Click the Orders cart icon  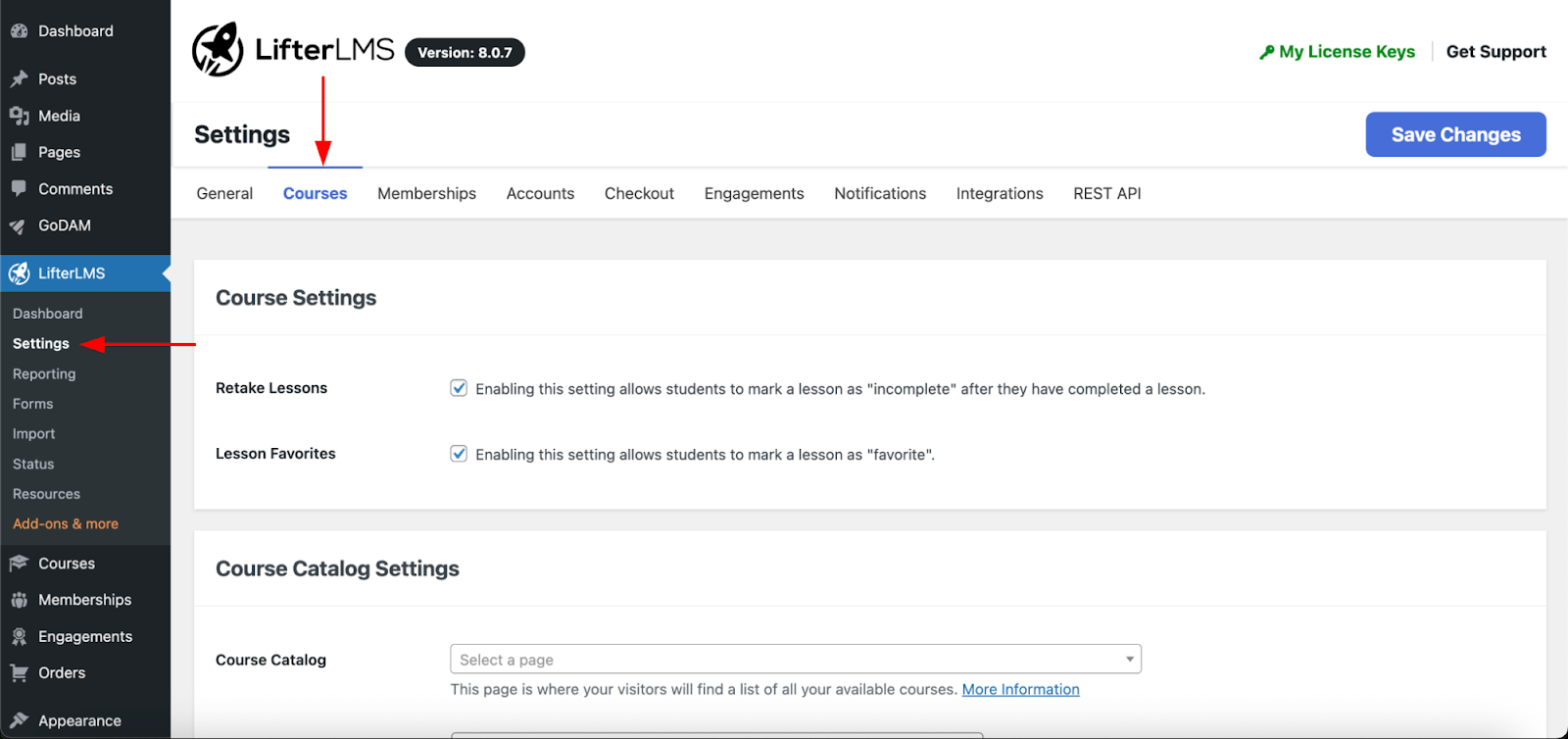(19, 672)
